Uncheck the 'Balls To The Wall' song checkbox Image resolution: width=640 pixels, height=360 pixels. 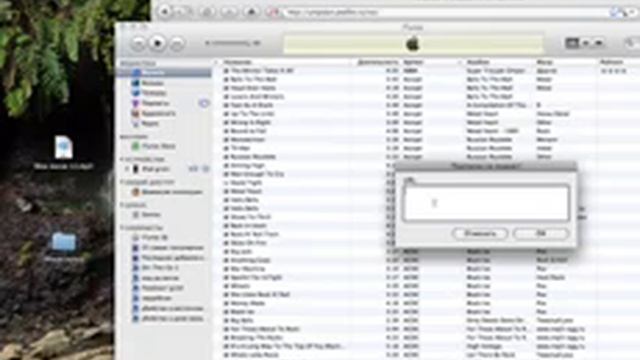click(226, 79)
